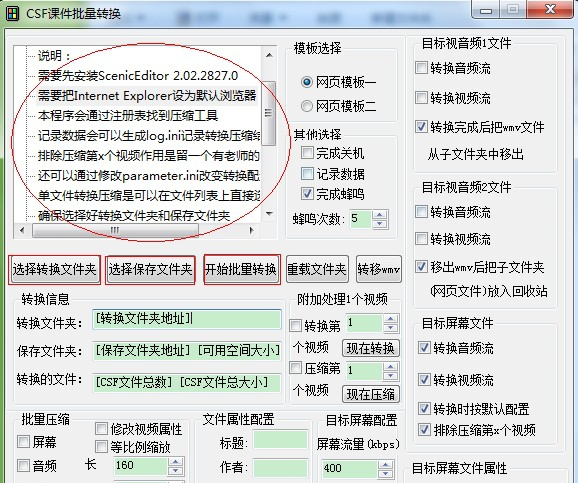The height and width of the screenshot is (502, 578).
Task: Toggle 记录数据 checkbox
Action: pos(307,173)
